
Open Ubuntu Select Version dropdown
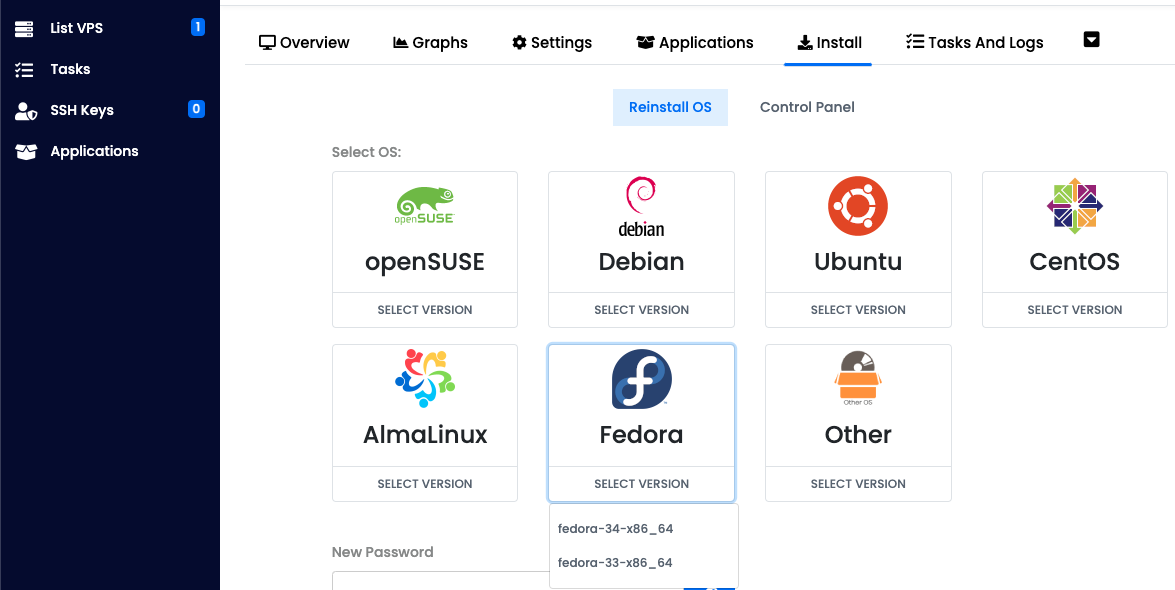click(858, 310)
